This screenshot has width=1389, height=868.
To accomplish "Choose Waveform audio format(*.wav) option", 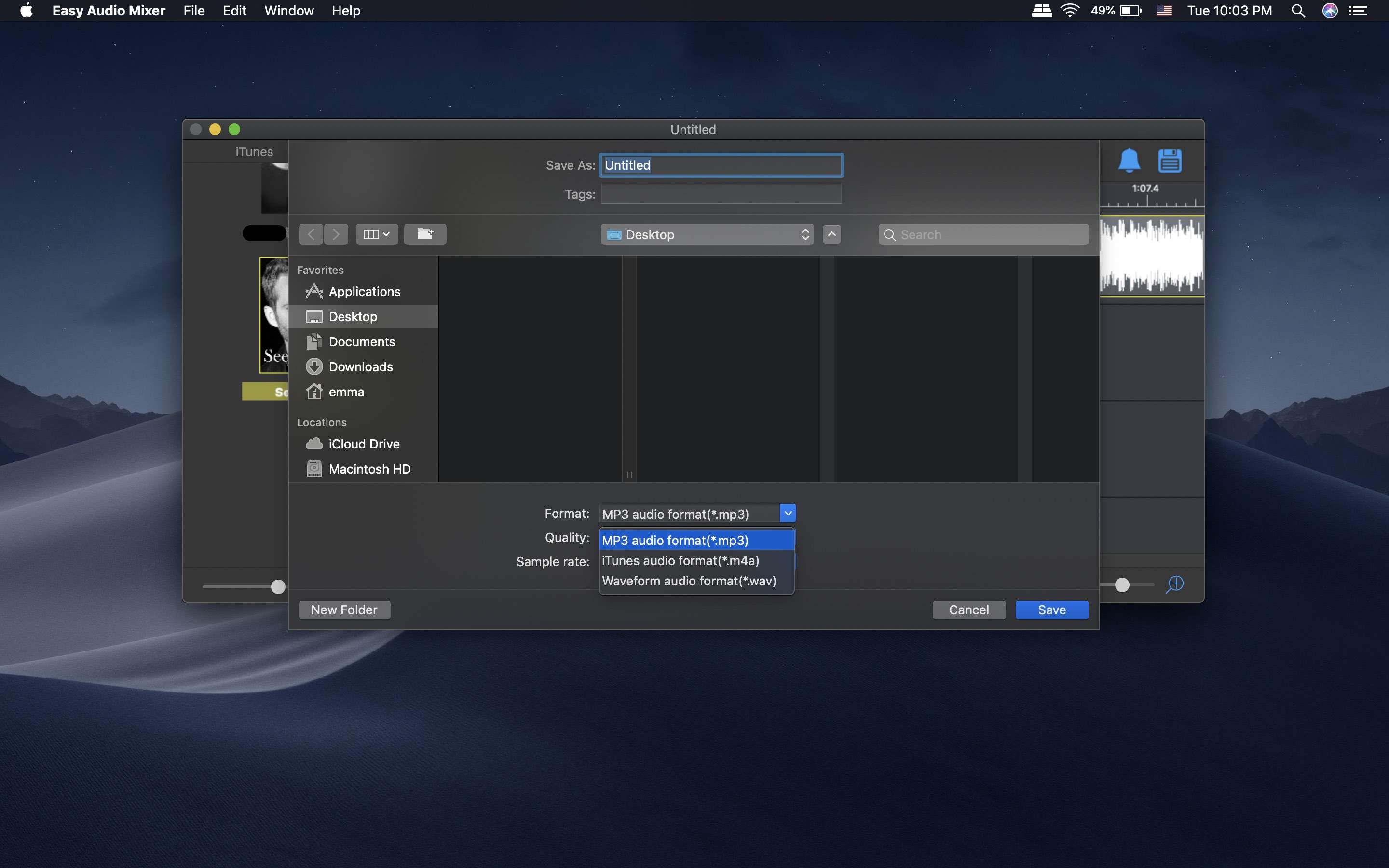I will [697, 581].
